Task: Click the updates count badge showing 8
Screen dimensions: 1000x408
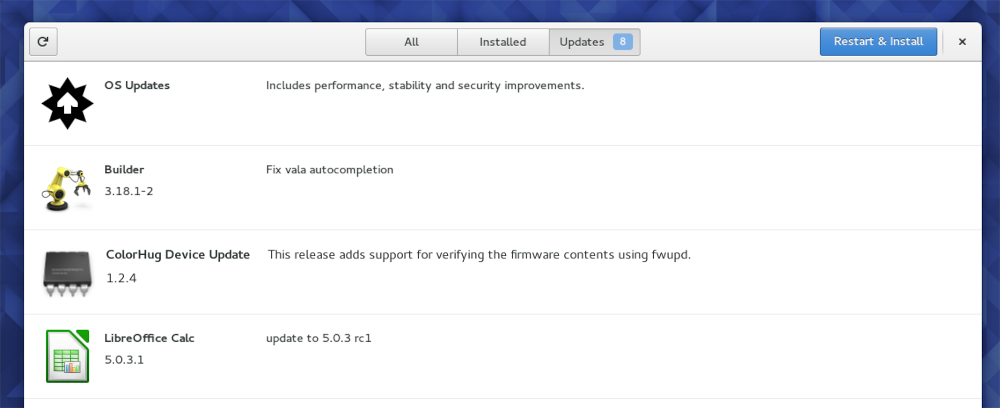Action: (622, 42)
